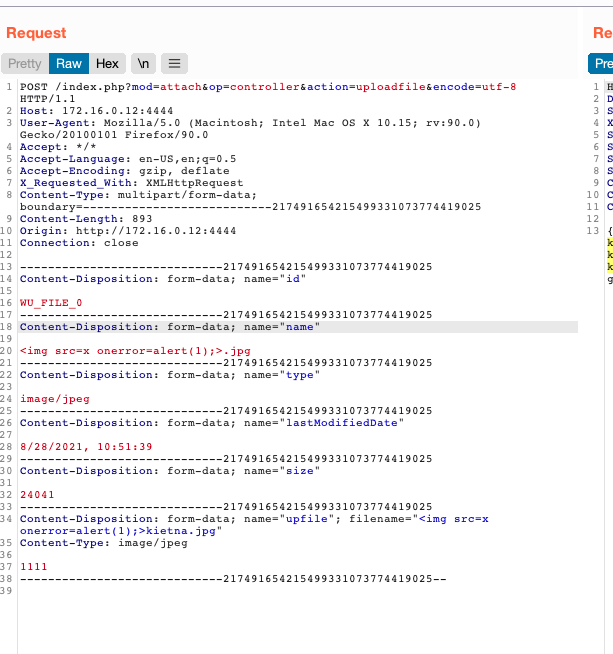
Task: Click the Accept: */* header
Action: click(x=58, y=147)
